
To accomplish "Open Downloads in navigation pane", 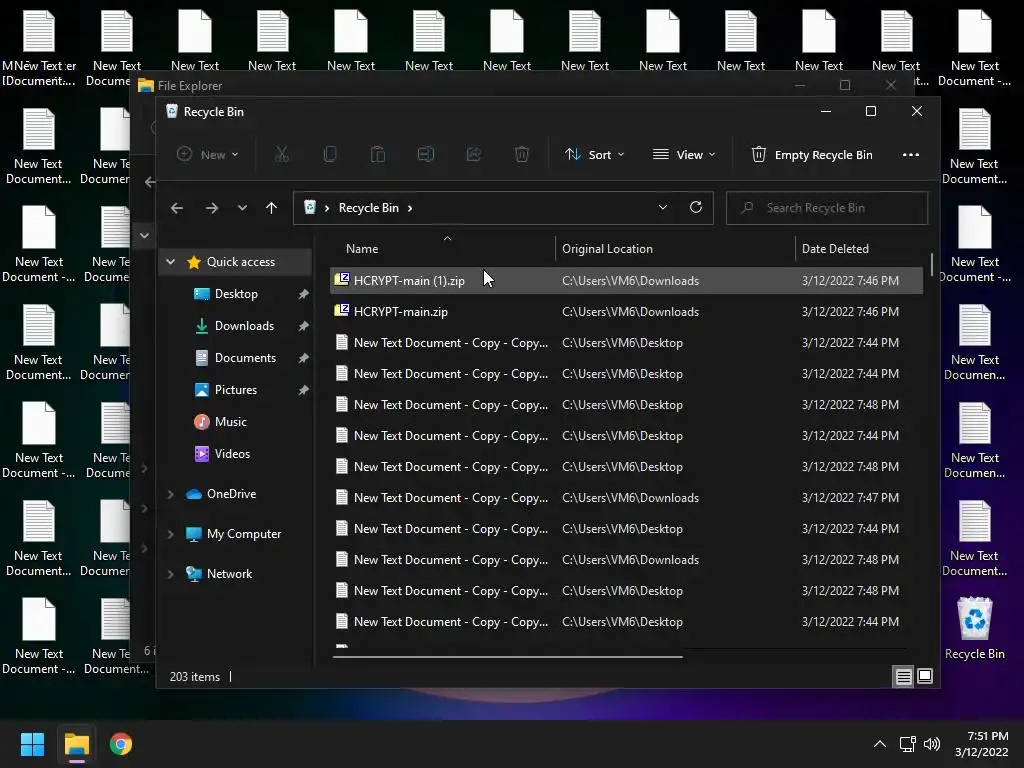I will (244, 326).
